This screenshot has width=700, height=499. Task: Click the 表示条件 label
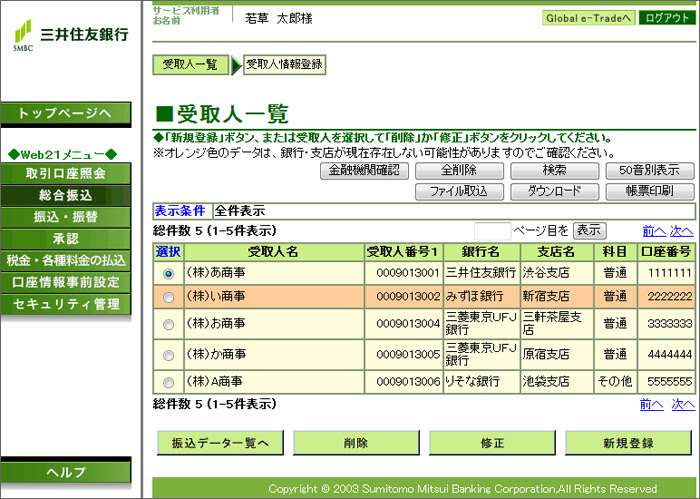point(180,211)
